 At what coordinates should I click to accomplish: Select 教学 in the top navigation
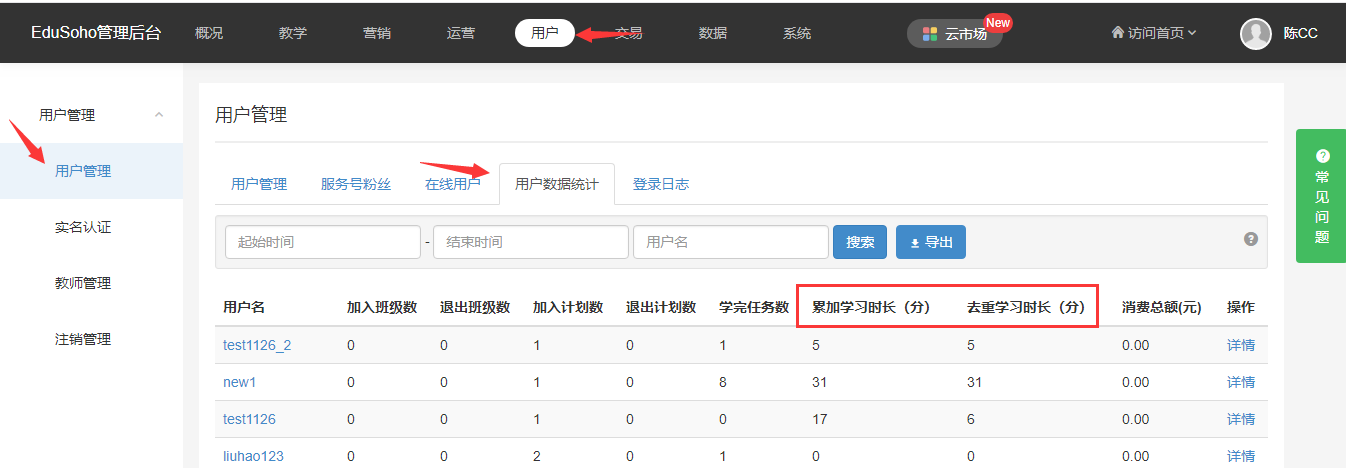click(293, 33)
